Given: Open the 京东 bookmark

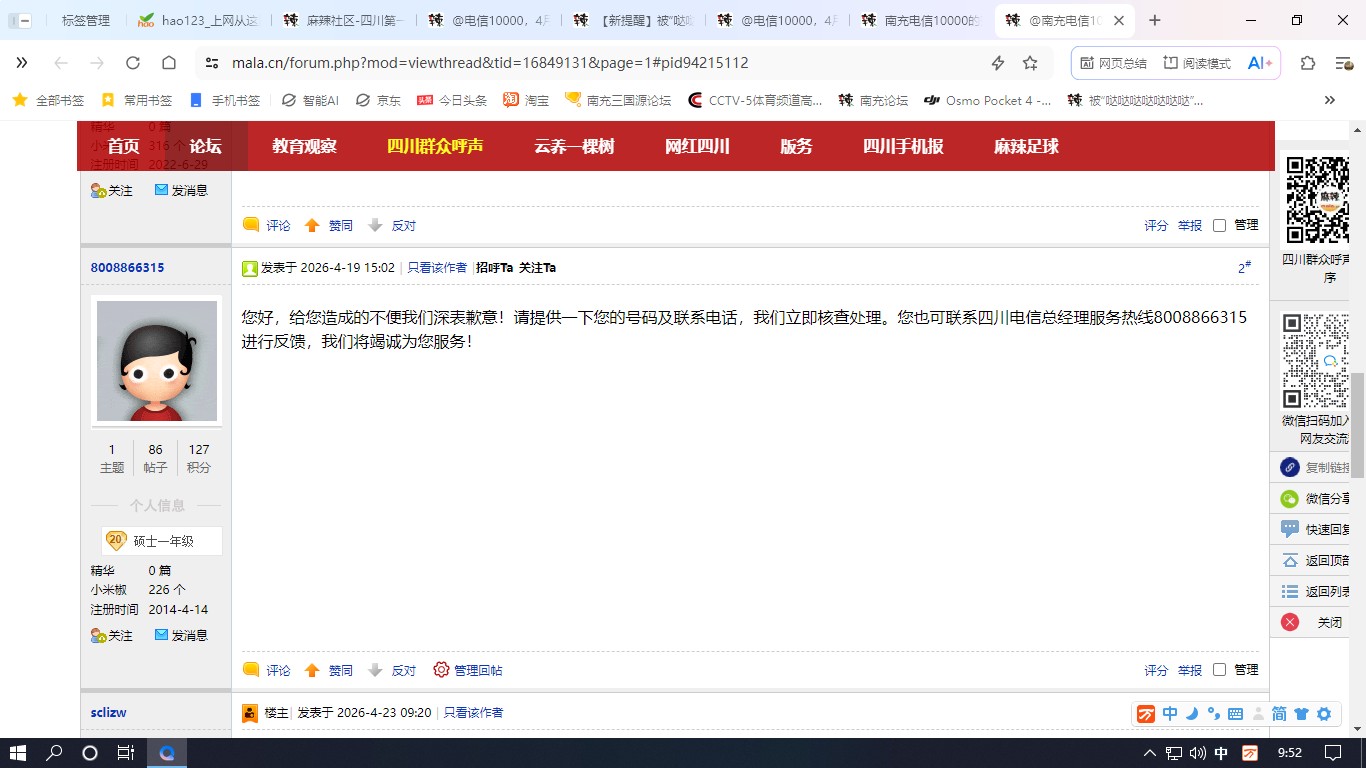Looking at the screenshot, I should (378, 100).
